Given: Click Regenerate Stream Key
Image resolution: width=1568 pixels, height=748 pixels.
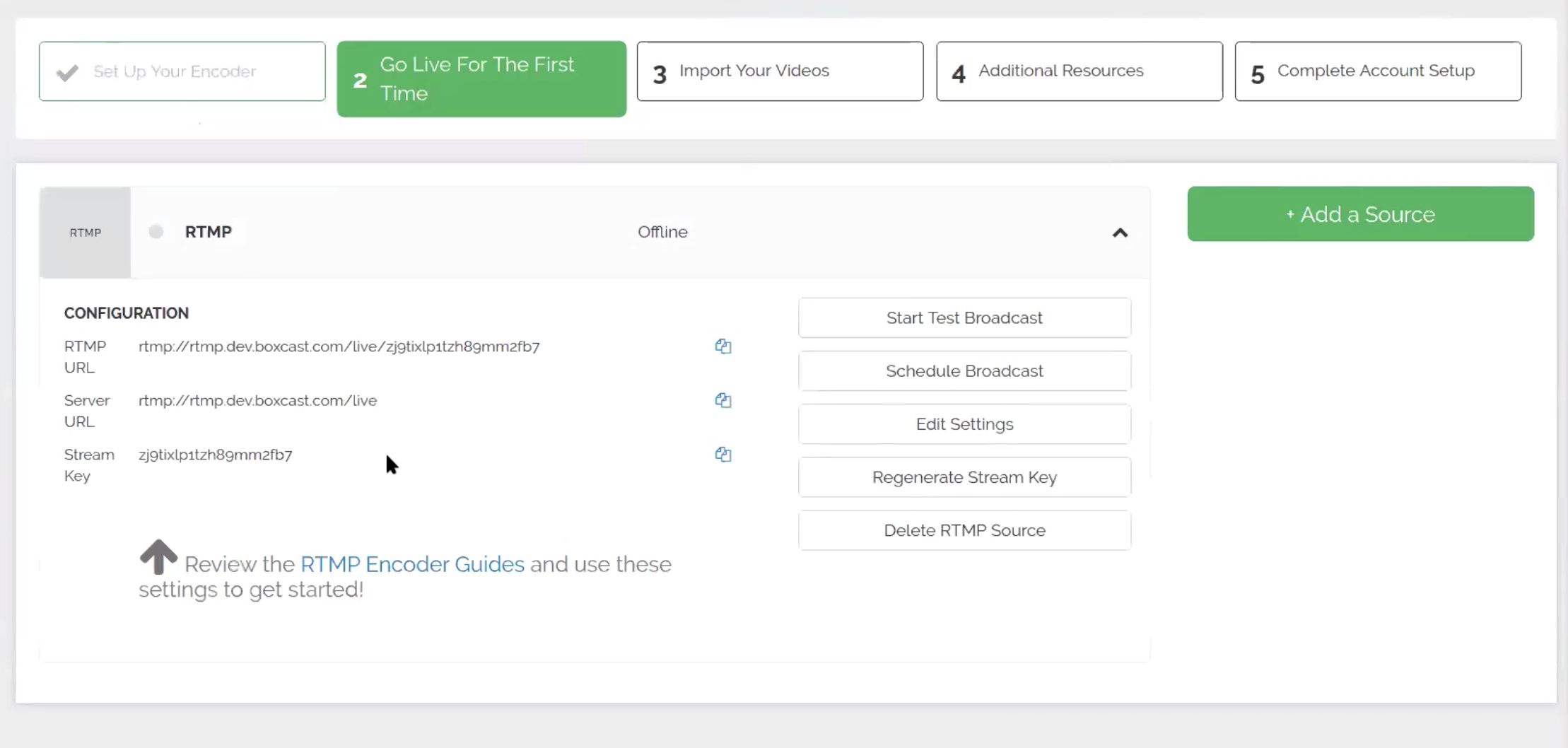Looking at the screenshot, I should (x=964, y=477).
